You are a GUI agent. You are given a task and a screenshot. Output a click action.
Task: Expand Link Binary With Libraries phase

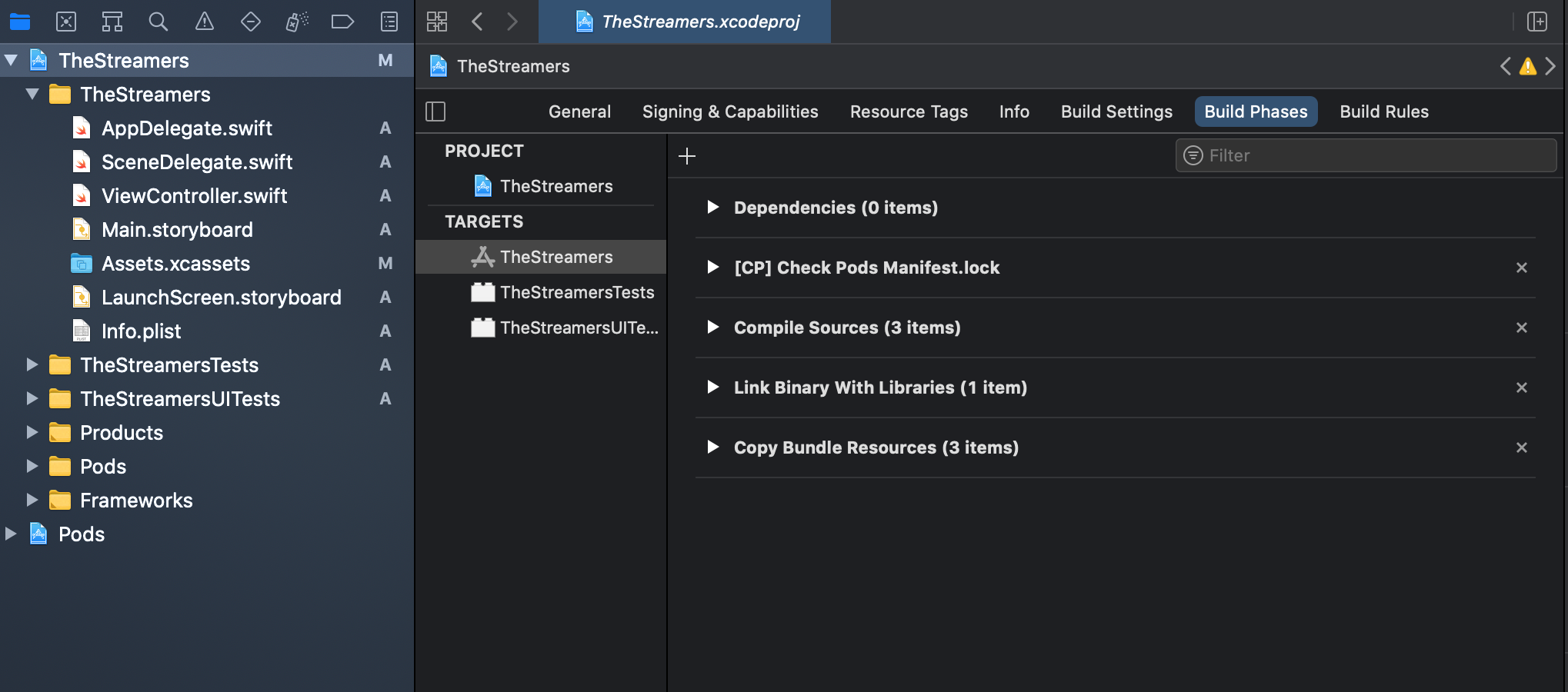click(x=713, y=387)
